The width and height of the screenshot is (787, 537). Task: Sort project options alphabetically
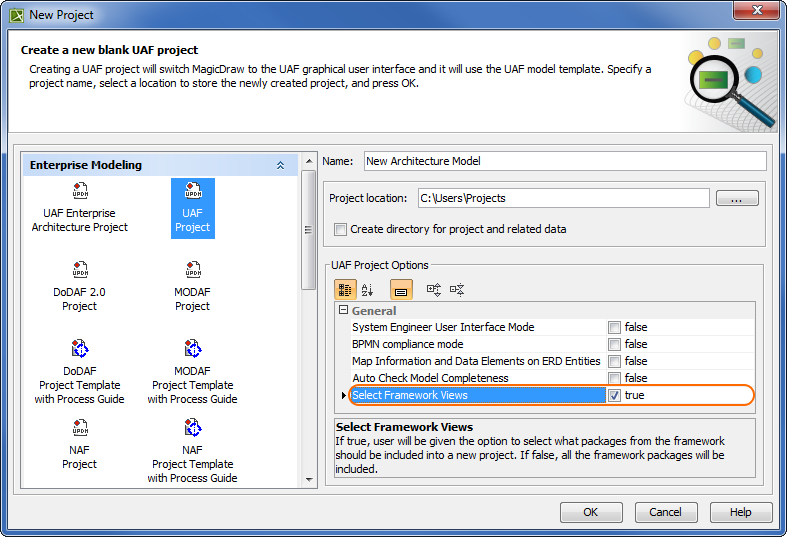[367, 290]
